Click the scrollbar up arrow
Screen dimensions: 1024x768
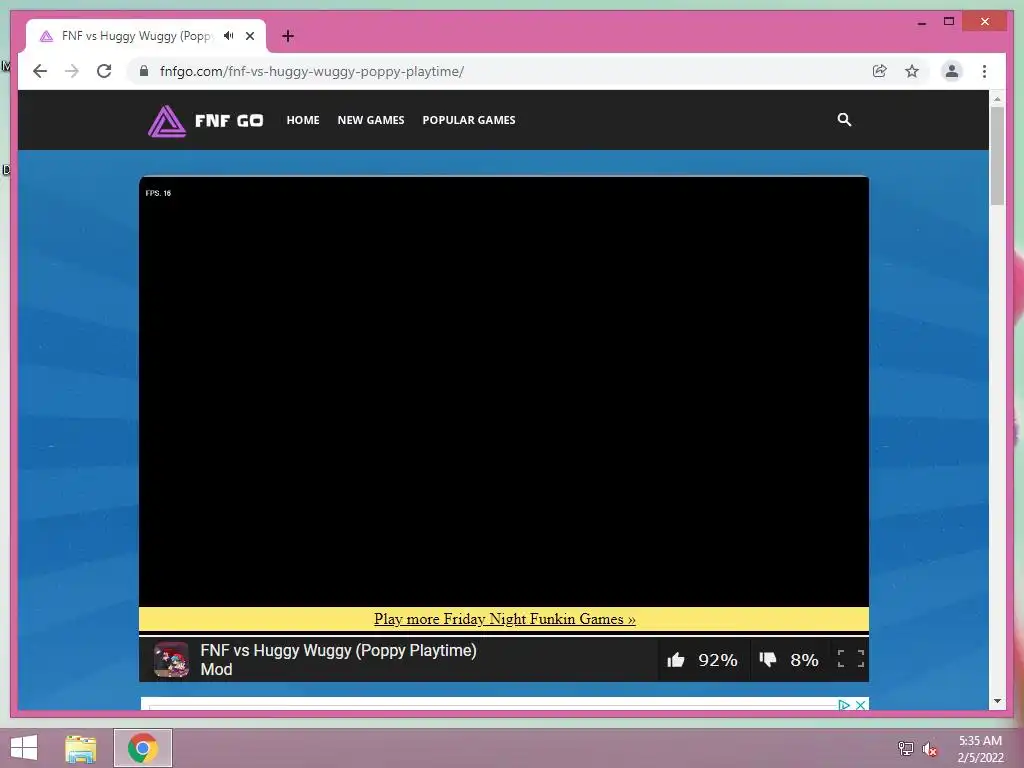997,99
